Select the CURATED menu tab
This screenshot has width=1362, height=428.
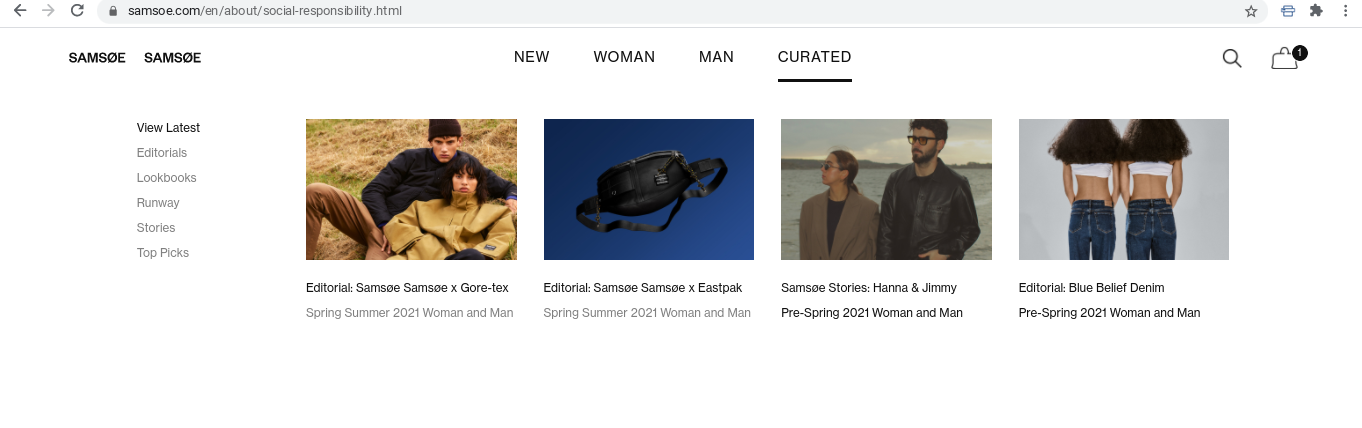point(815,57)
